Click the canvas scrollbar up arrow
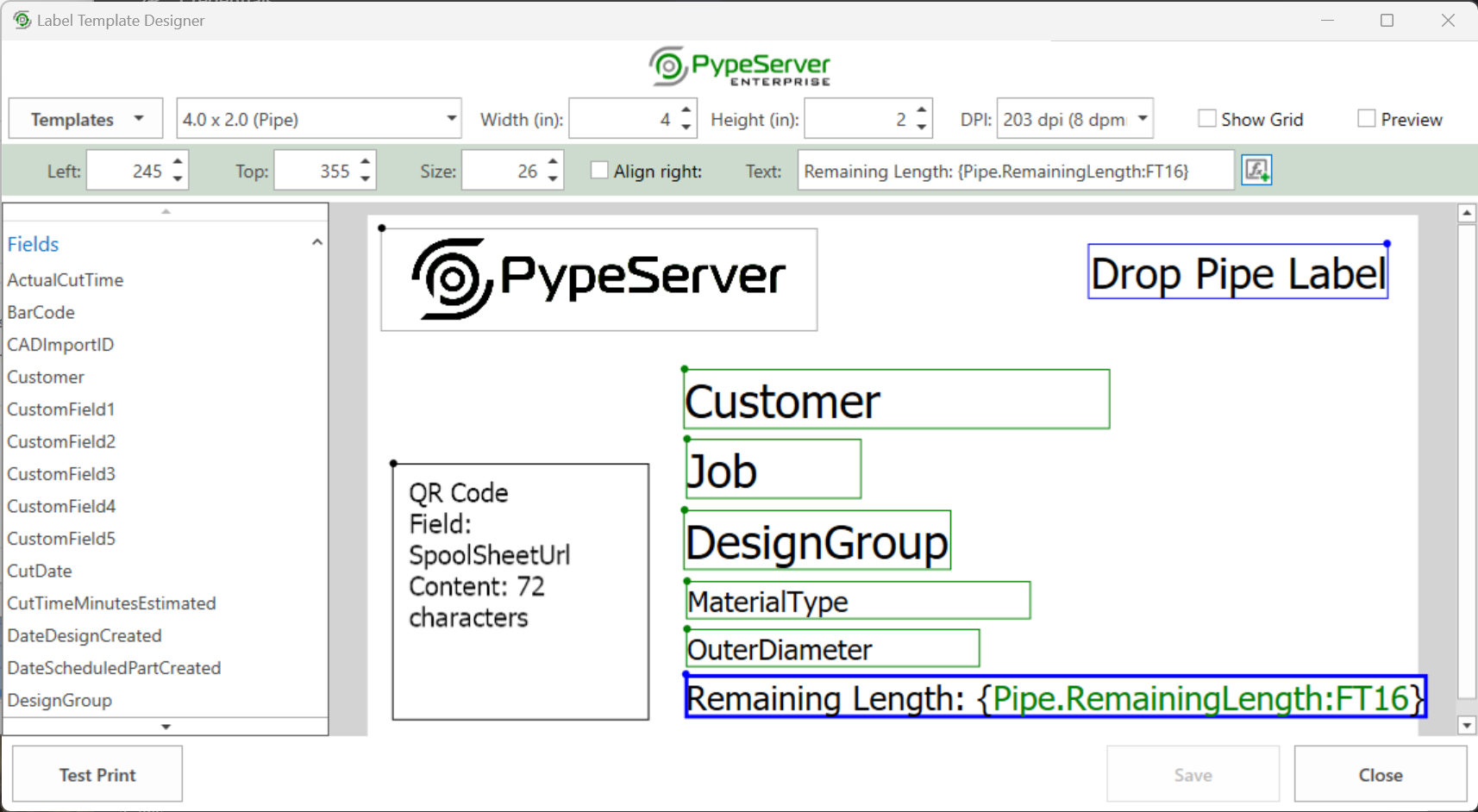The width and height of the screenshot is (1478, 812). (1467, 213)
